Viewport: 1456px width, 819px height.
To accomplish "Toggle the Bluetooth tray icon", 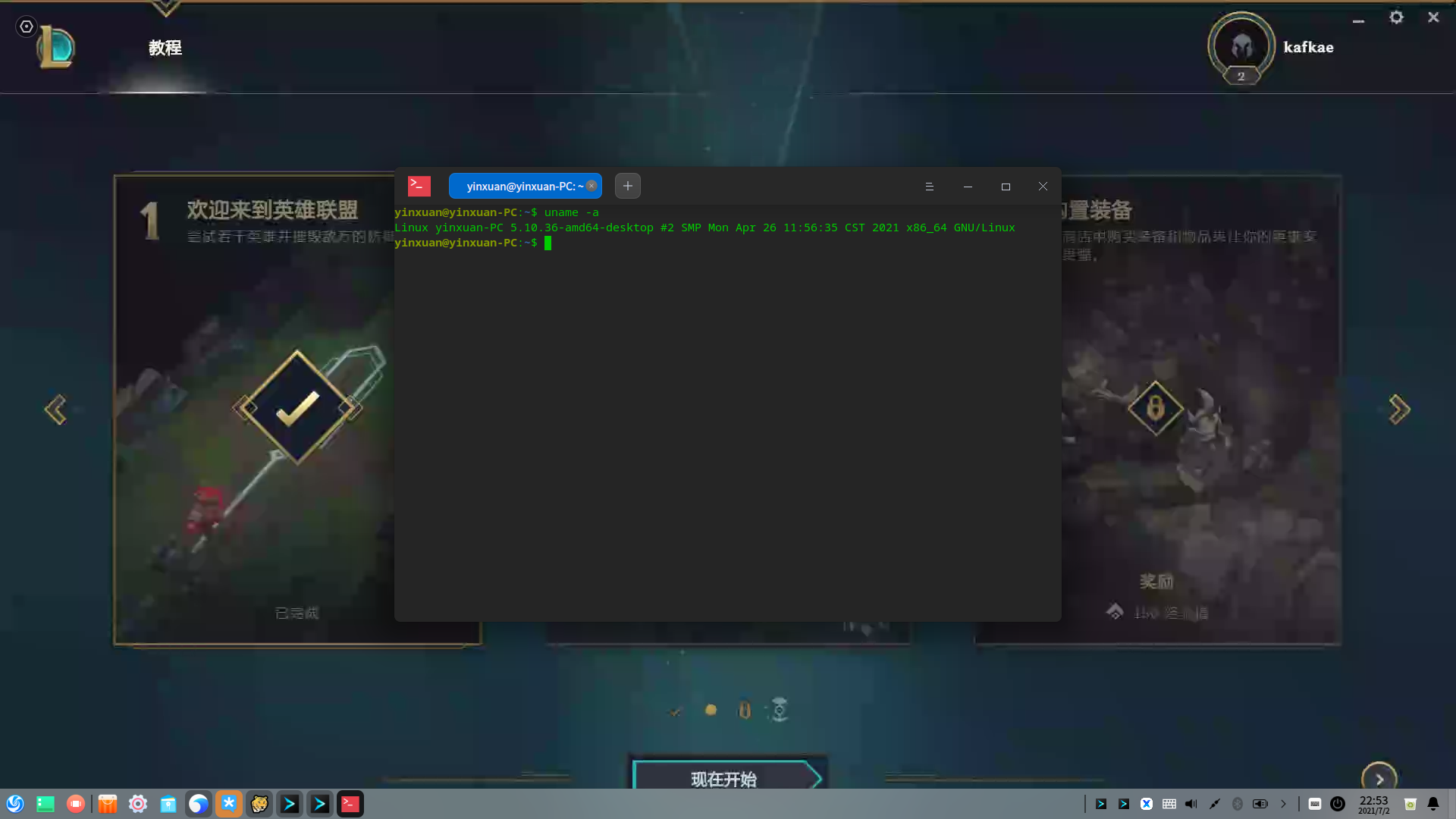I will 1237,804.
